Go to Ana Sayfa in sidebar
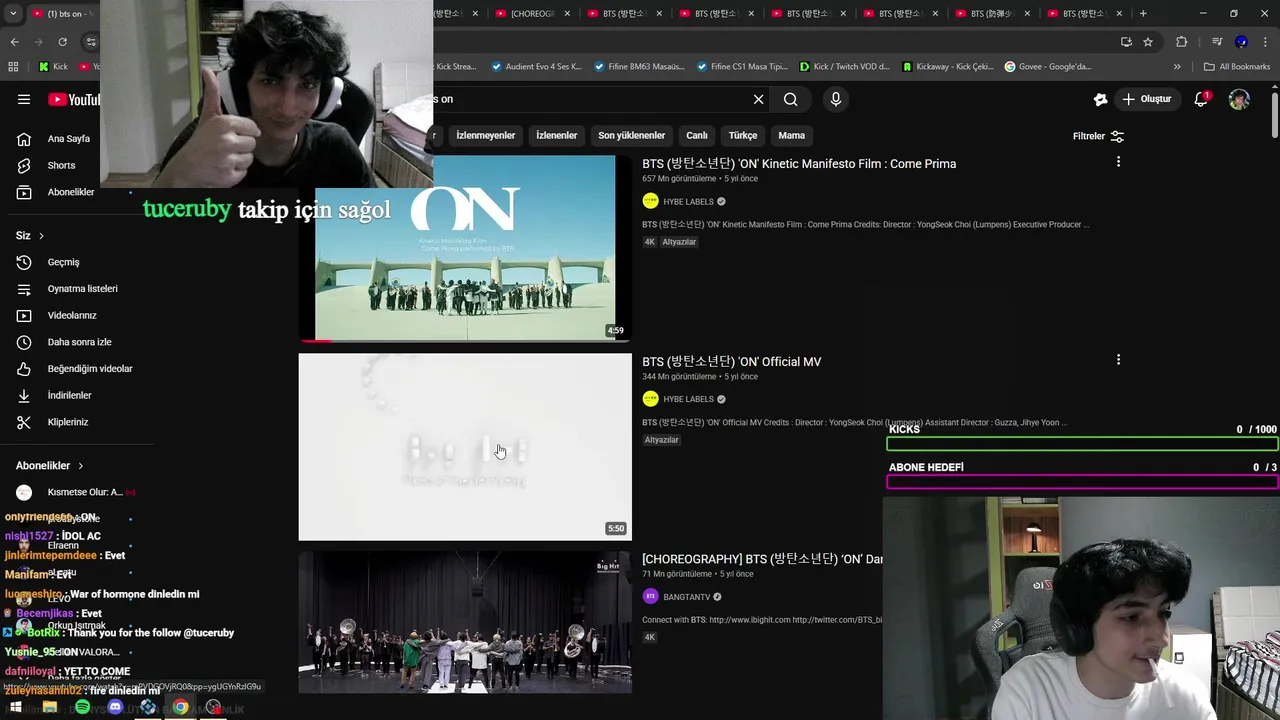Viewport: 1280px width, 720px height. pos(68,139)
